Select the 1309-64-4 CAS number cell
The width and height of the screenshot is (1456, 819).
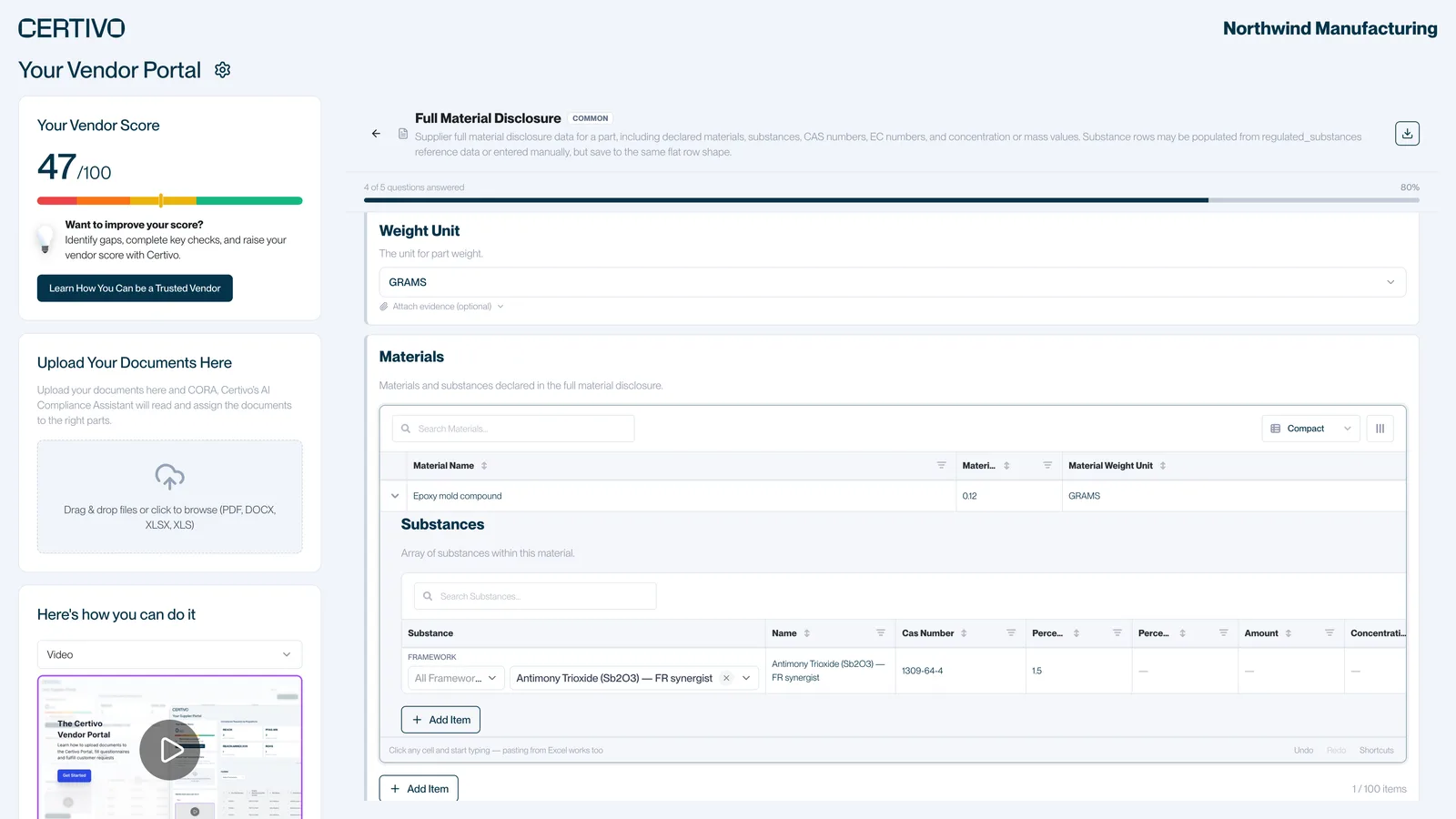[x=960, y=671]
